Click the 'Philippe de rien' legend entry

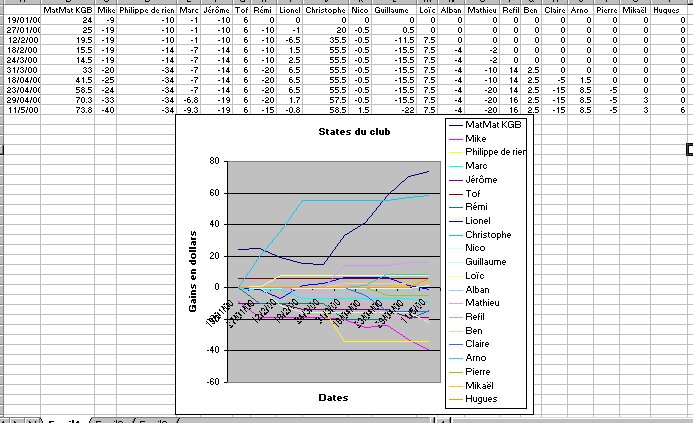(x=487, y=152)
